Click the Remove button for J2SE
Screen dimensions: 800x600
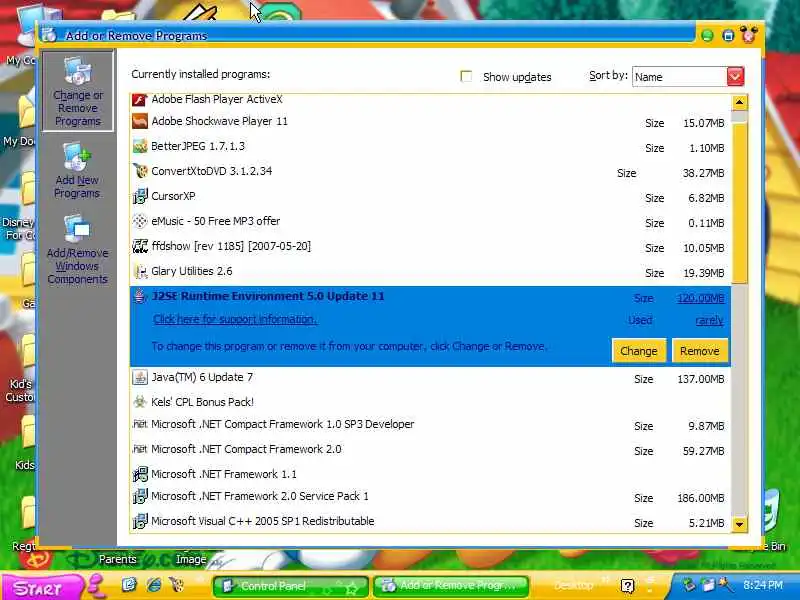pos(699,351)
